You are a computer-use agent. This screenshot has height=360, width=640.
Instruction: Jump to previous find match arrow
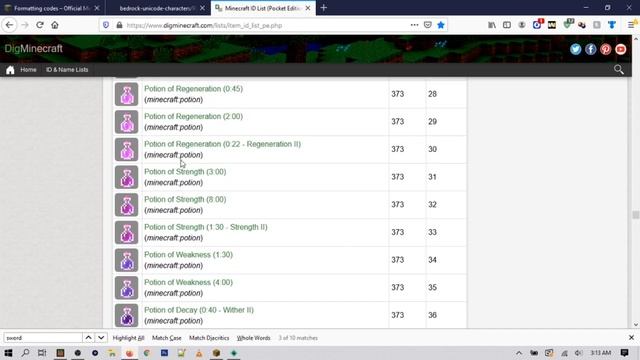point(88,338)
